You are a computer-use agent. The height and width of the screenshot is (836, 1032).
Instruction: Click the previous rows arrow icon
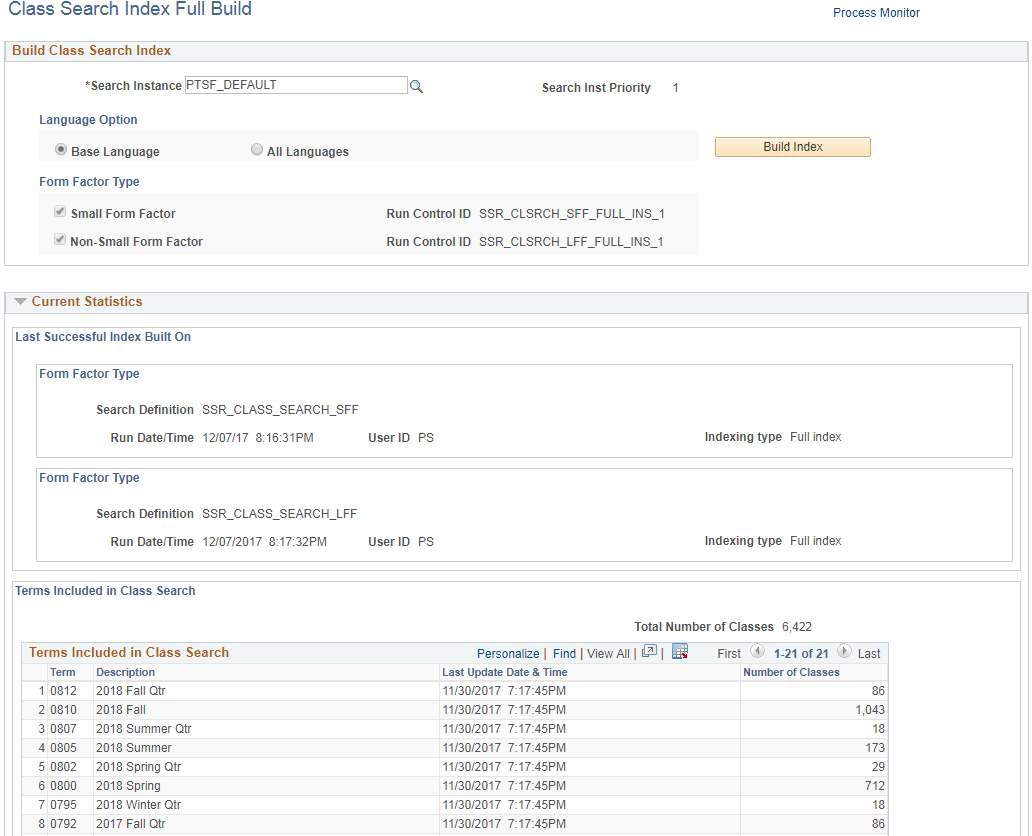pos(757,652)
